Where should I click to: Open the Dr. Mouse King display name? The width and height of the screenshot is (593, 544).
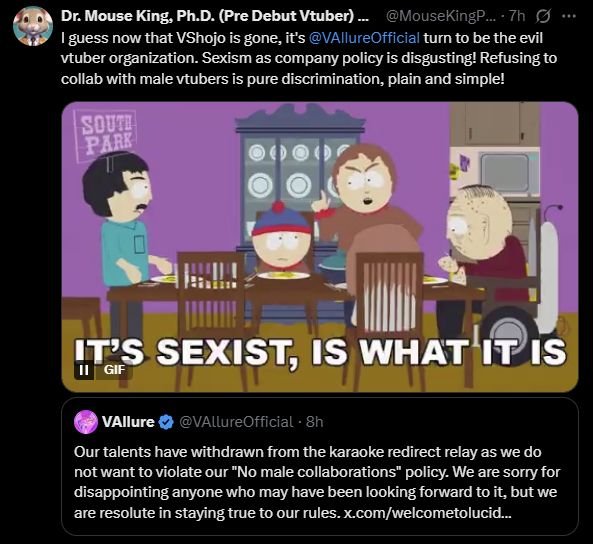click(214, 16)
